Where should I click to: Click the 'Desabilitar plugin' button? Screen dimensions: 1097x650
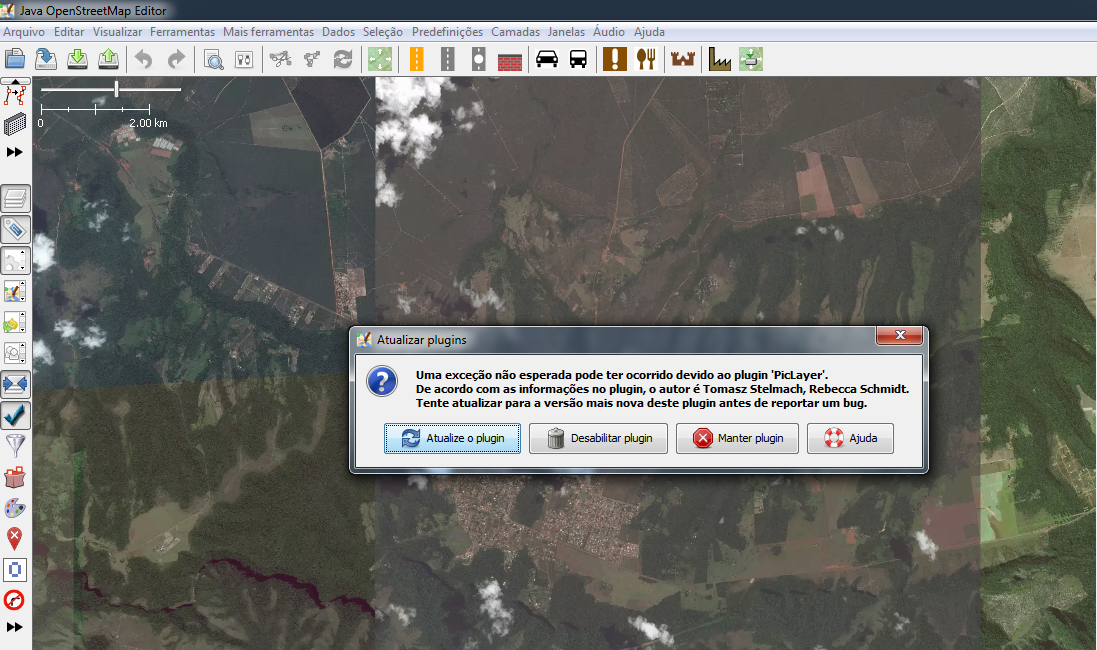(598, 438)
